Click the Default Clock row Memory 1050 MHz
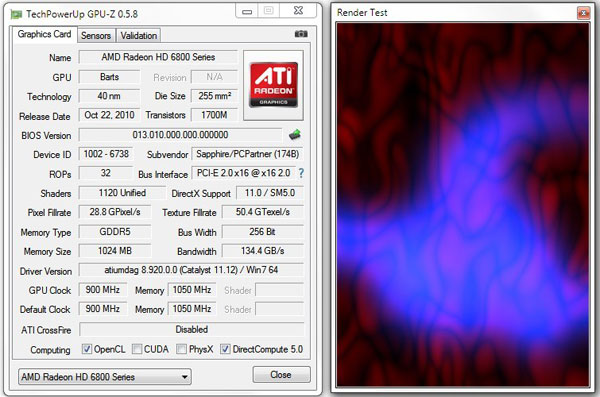 click(x=192, y=309)
